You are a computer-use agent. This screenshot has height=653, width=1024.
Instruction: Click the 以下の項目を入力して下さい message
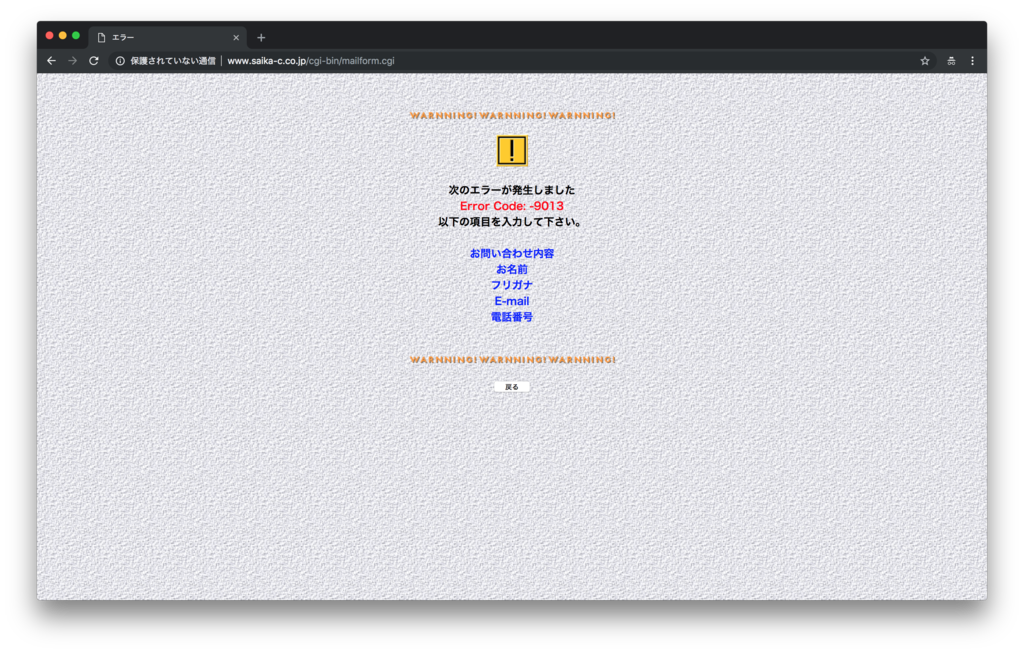tap(510, 222)
